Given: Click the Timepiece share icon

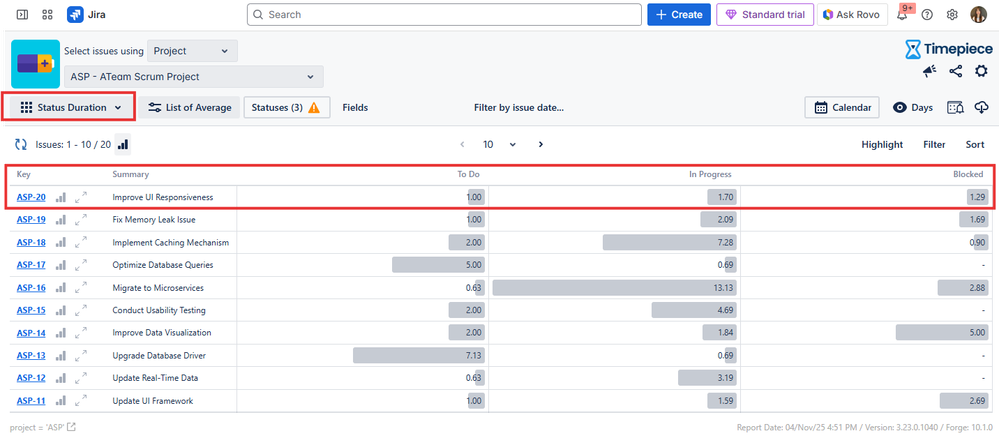Looking at the screenshot, I should 956,71.
